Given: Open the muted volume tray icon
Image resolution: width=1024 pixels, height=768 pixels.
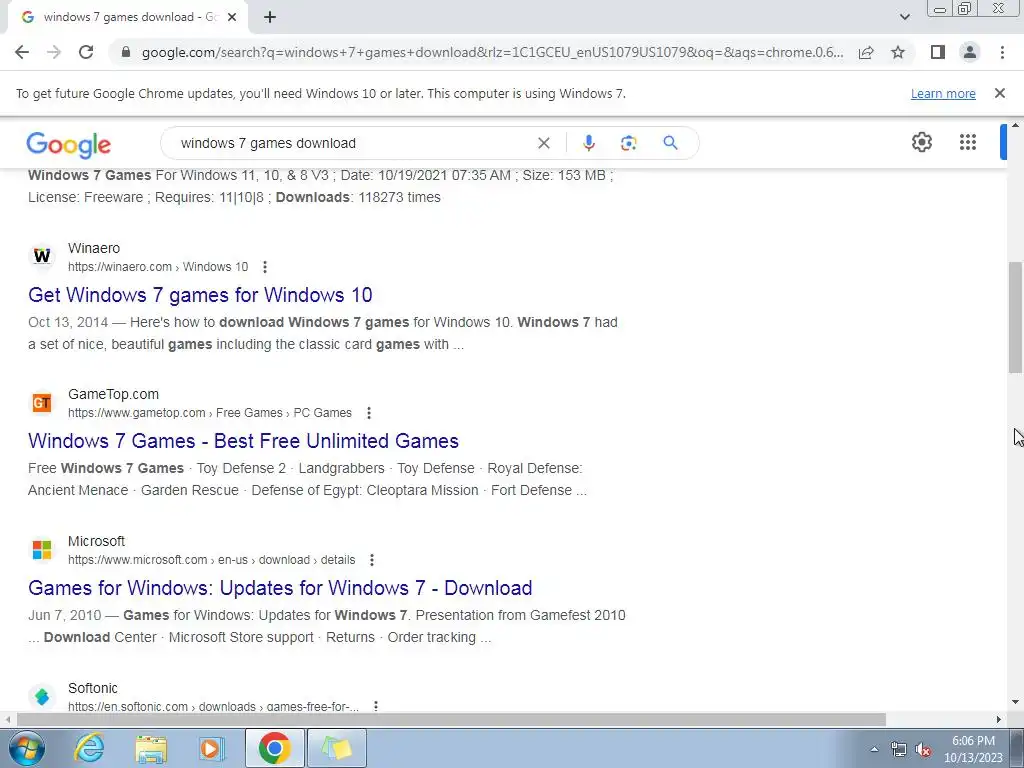Looking at the screenshot, I should tap(923, 749).
